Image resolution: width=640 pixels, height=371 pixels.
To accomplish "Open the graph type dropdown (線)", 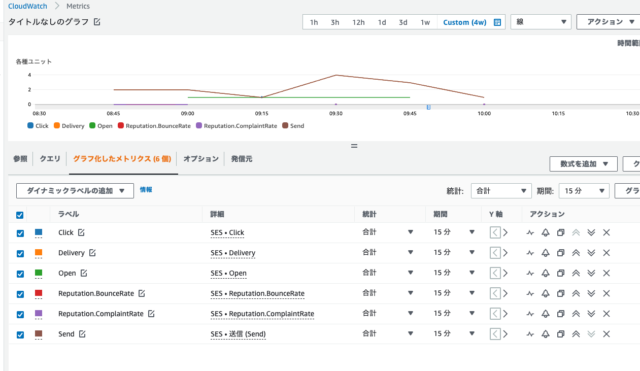I will 540,22.
